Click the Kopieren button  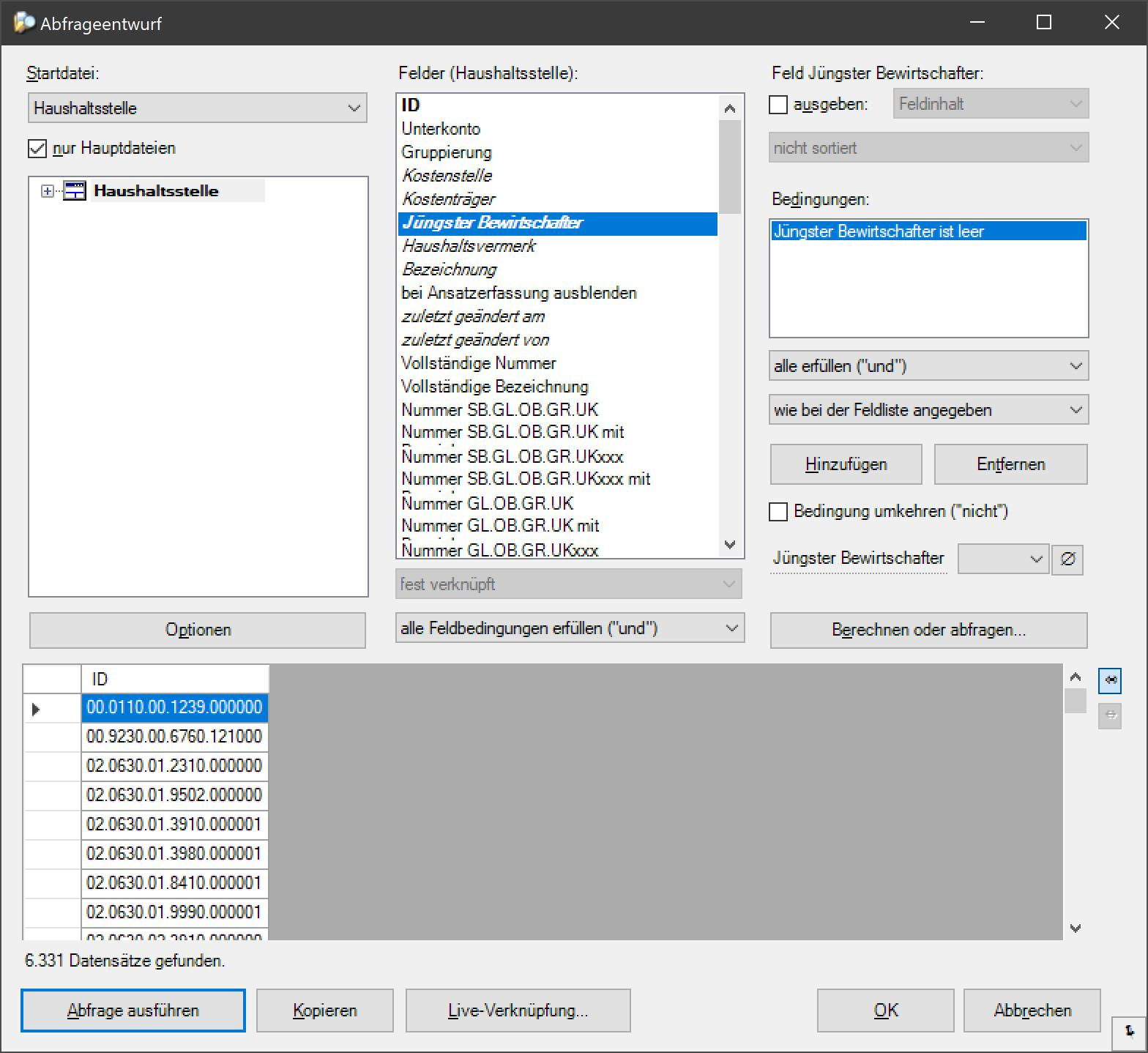click(x=325, y=1011)
